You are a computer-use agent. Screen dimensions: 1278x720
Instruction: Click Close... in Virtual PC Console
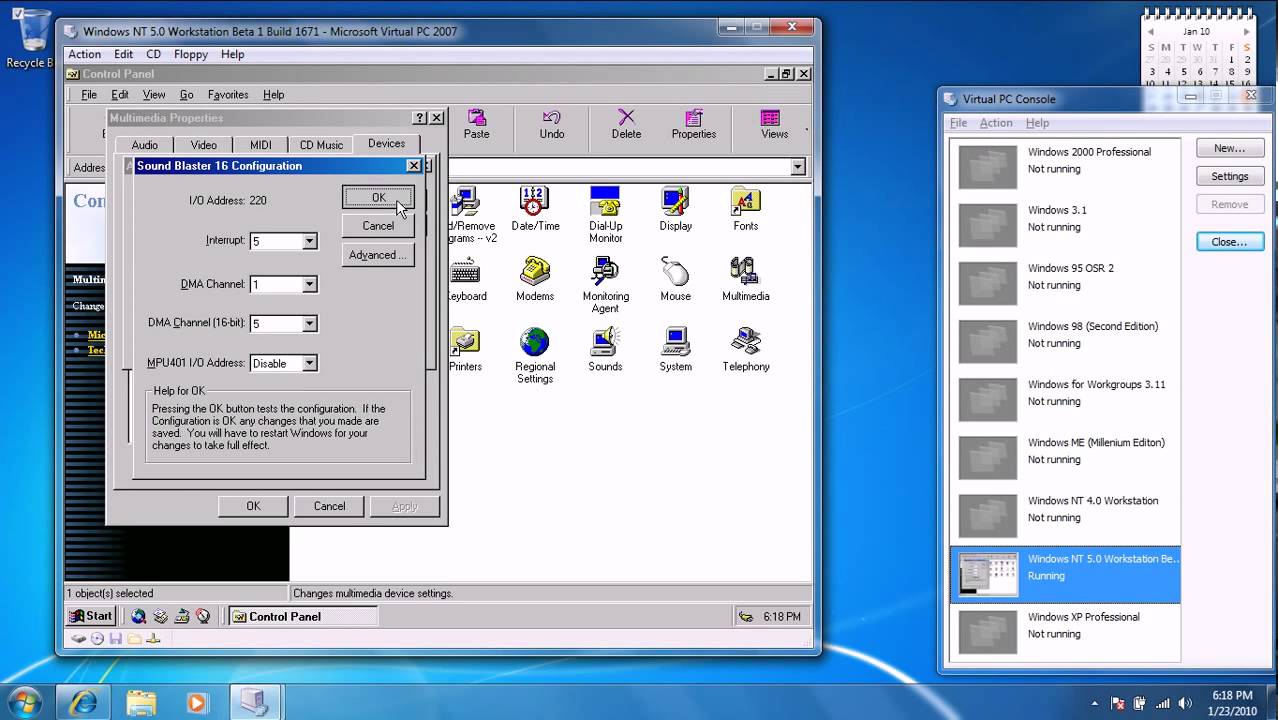(x=1230, y=242)
